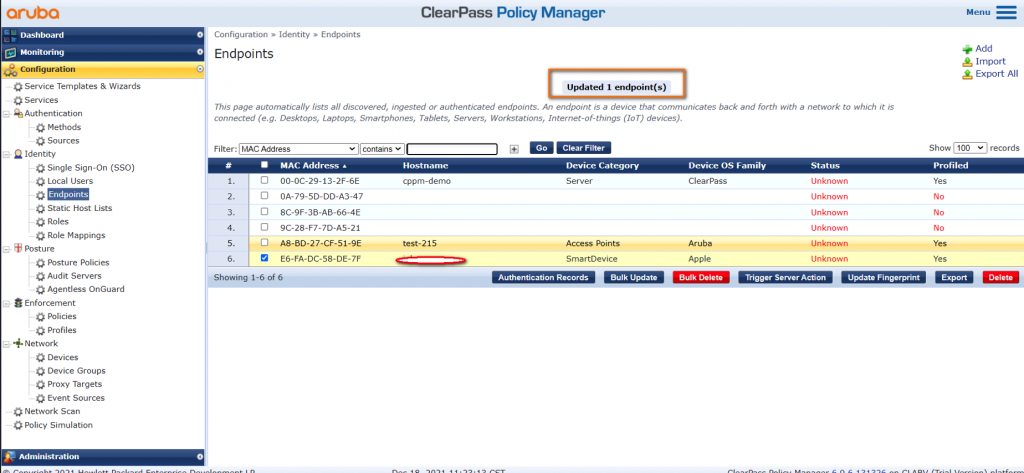Click the Identity user icon in tree
The width and height of the screenshot is (1024, 473).
[18, 154]
